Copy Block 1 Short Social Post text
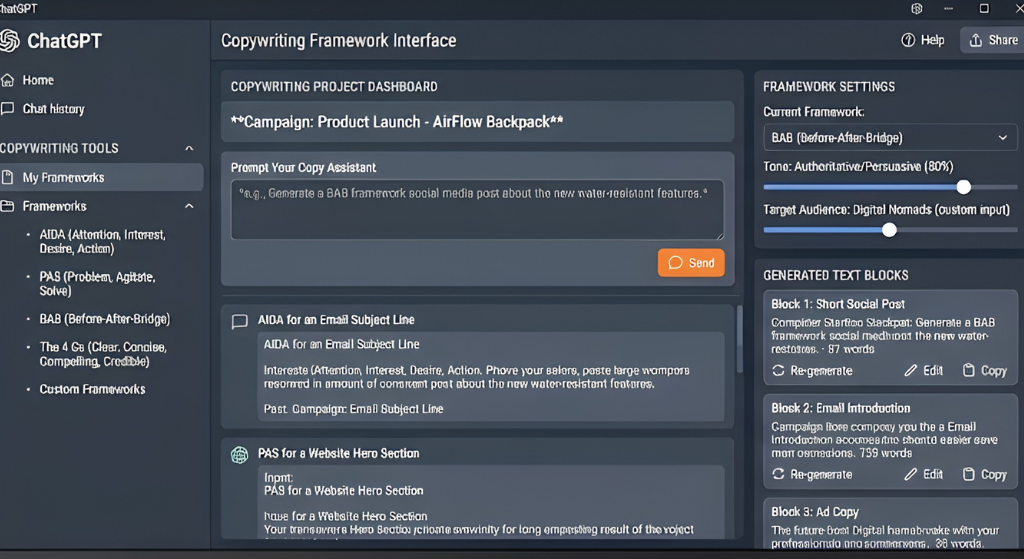Image resolution: width=1024 pixels, height=559 pixels. 985,371
